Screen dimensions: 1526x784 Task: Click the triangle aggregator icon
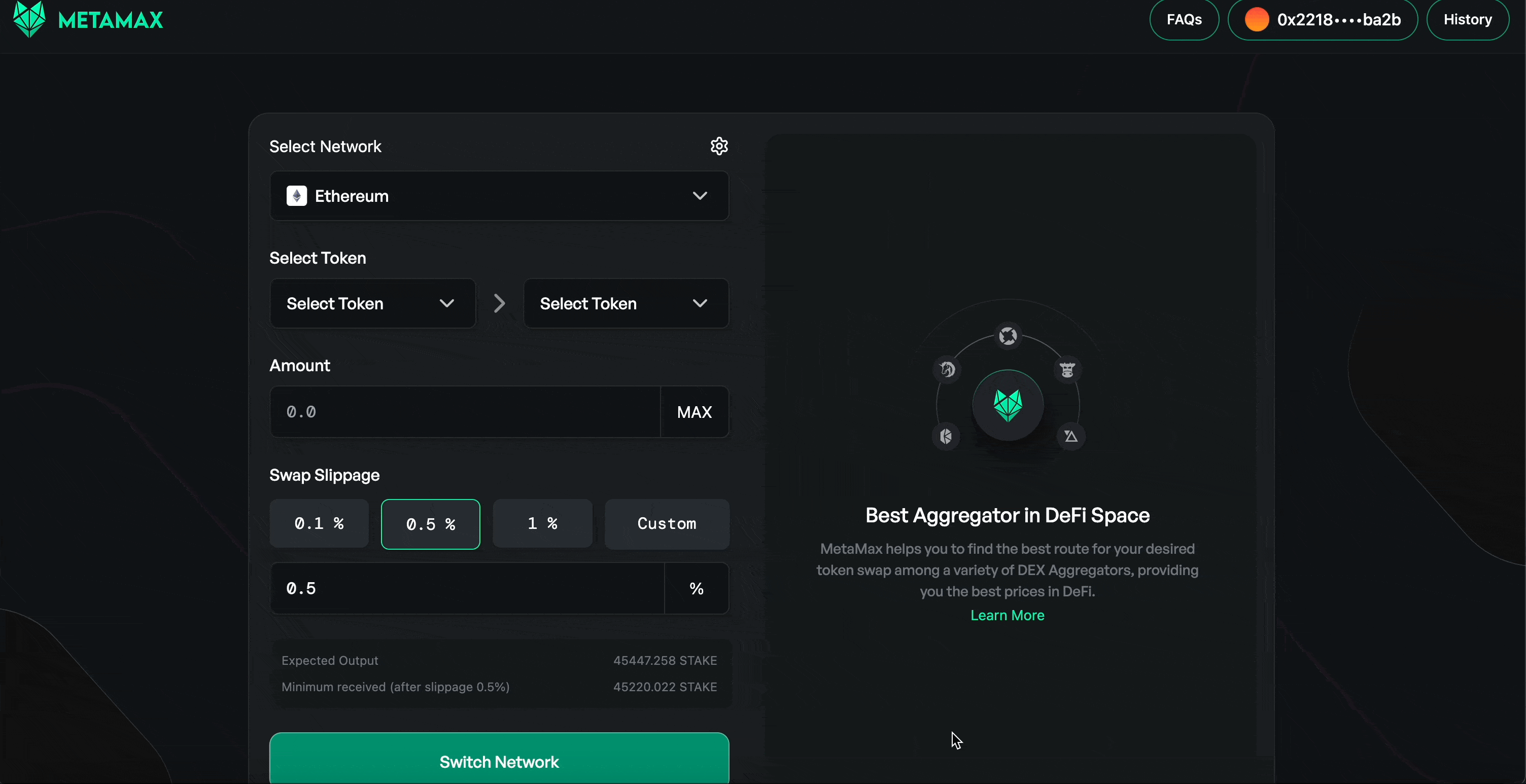click(1070, 437)
